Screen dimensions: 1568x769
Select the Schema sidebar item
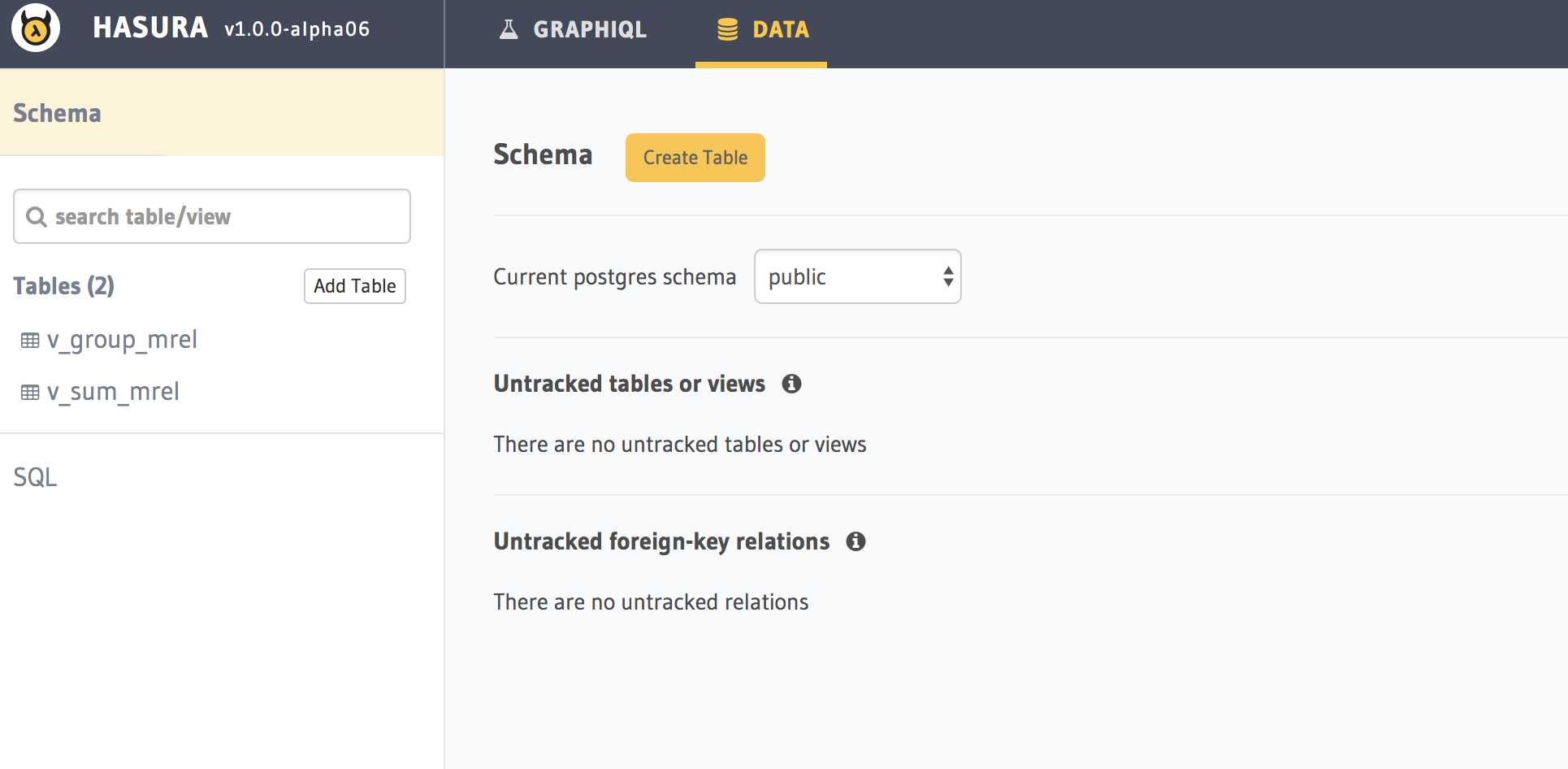coord(222,113)
